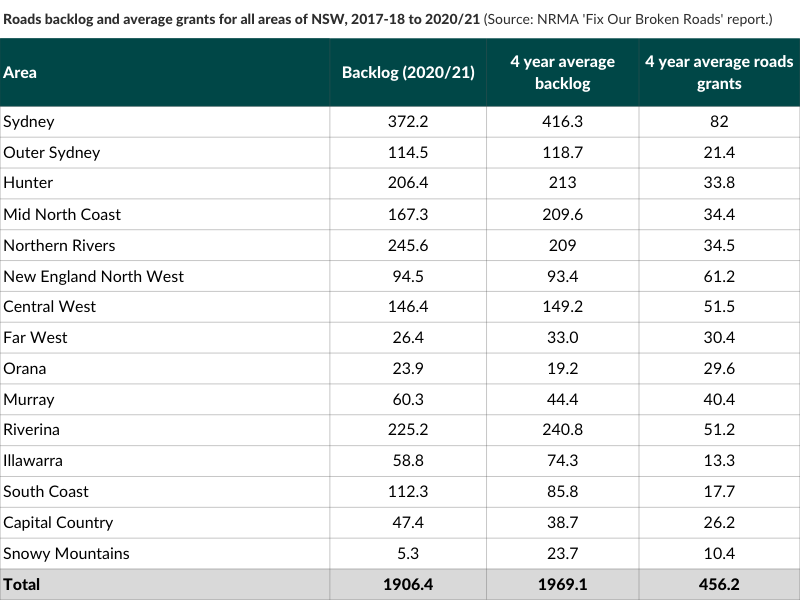Image resolution: width=800 pixels, height=600 pixels.
Task: Click Hunter's backlog value 206.4
Action: (x=408, y=183)
